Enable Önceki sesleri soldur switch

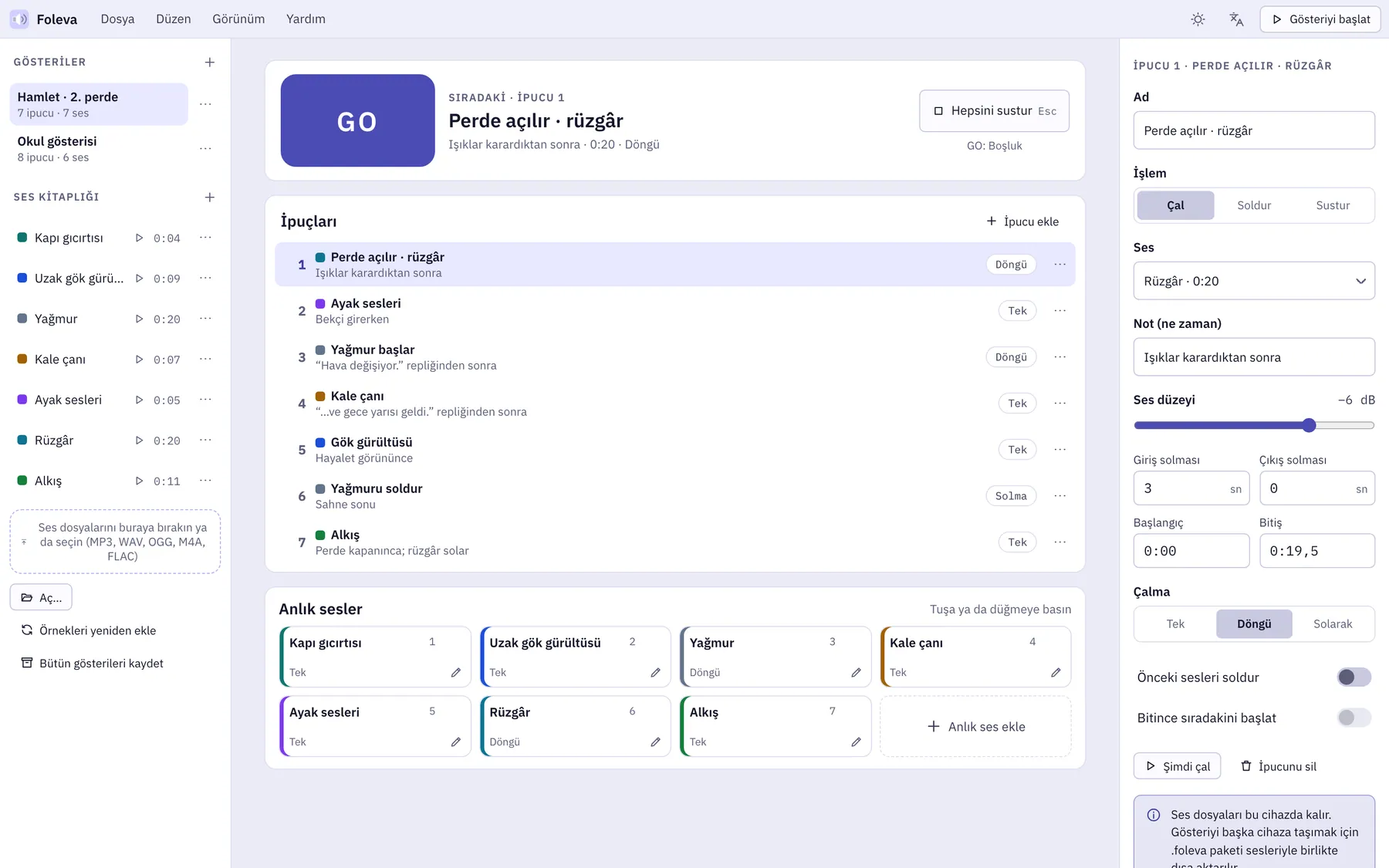point(1354,677)
